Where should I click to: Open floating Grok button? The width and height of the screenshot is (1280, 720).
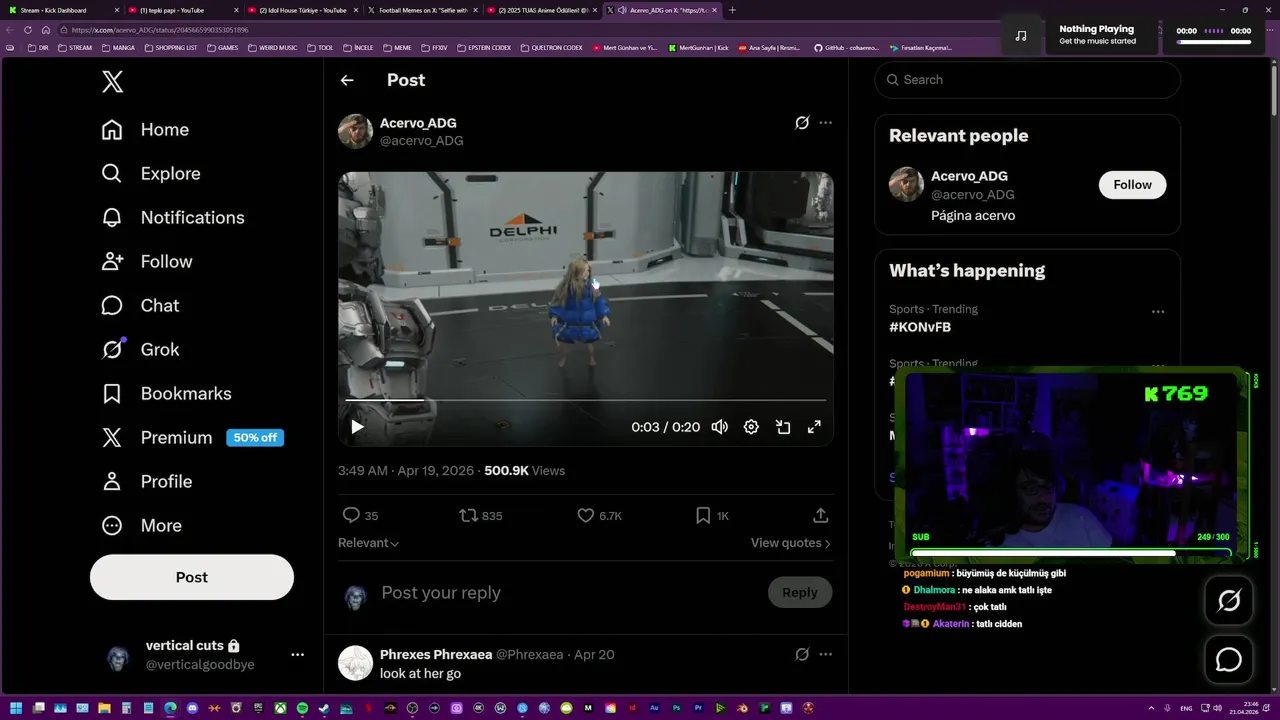click(x=1229, y=601)
